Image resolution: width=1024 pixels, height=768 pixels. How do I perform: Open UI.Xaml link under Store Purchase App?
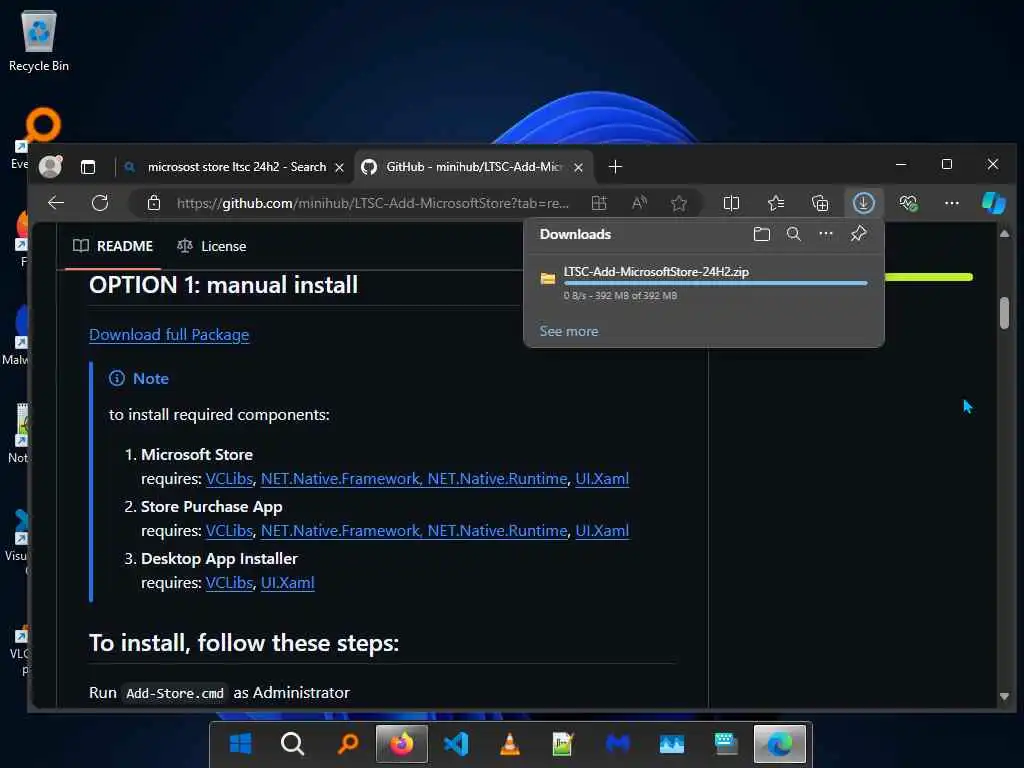pyautogui.click(x=602, y=531)
